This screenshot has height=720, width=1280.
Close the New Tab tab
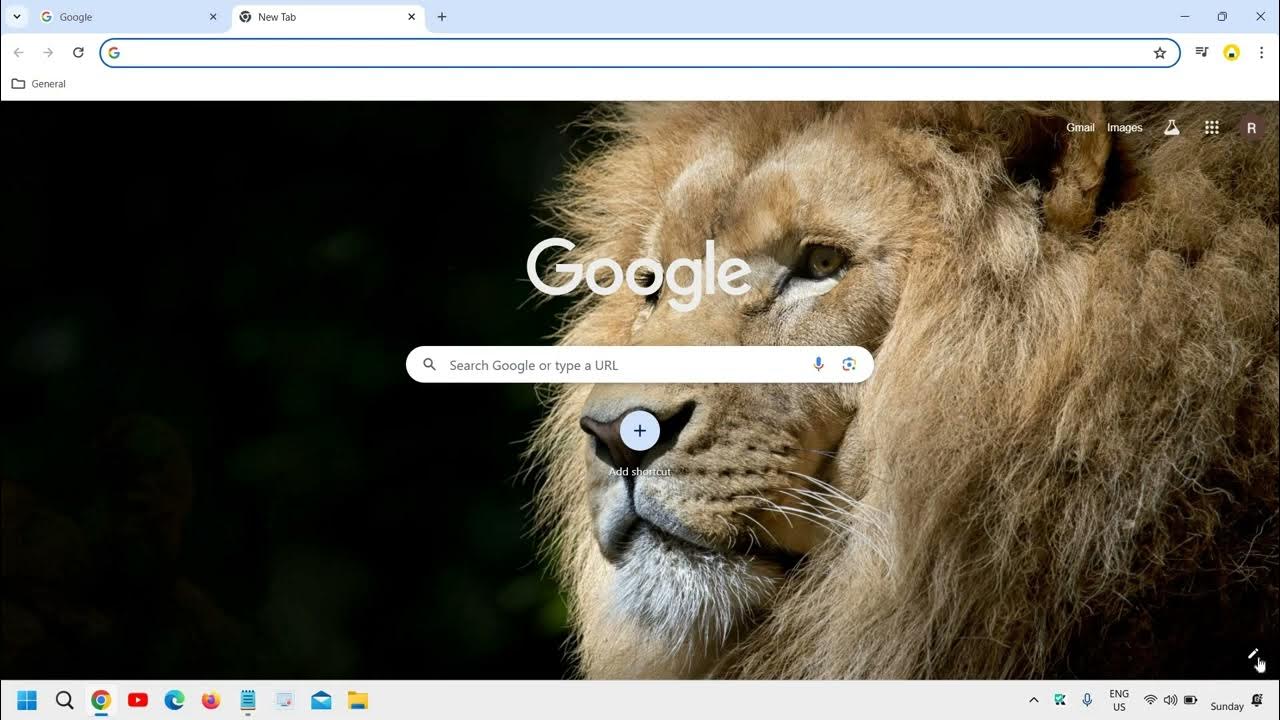coord(411,17)
